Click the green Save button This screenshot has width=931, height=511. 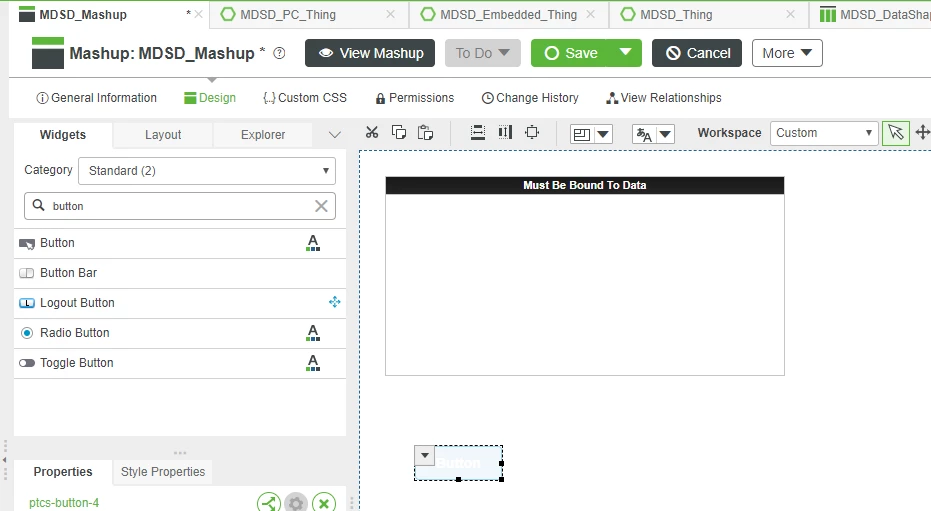tap(569, 53)
